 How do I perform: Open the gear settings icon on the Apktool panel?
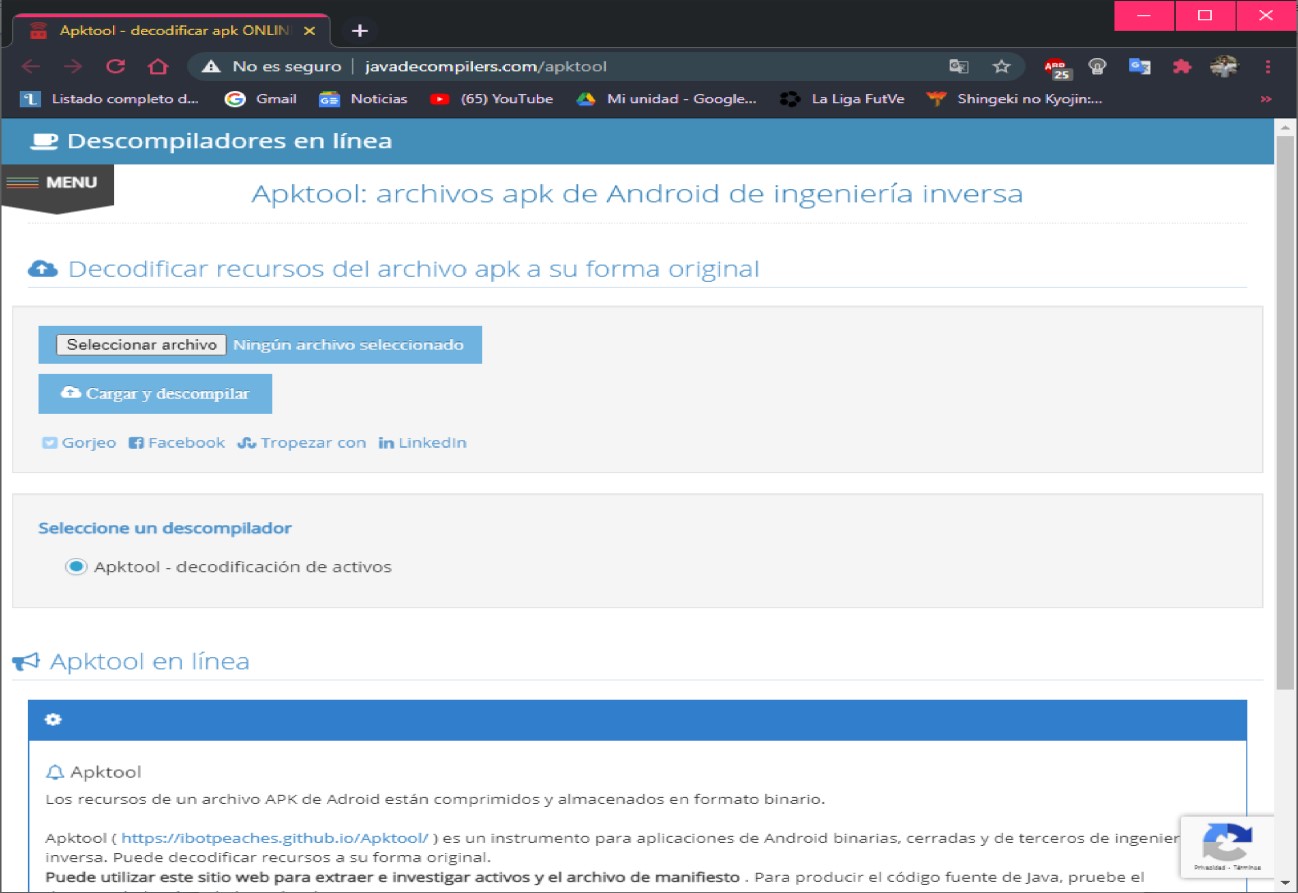[53, 719]
